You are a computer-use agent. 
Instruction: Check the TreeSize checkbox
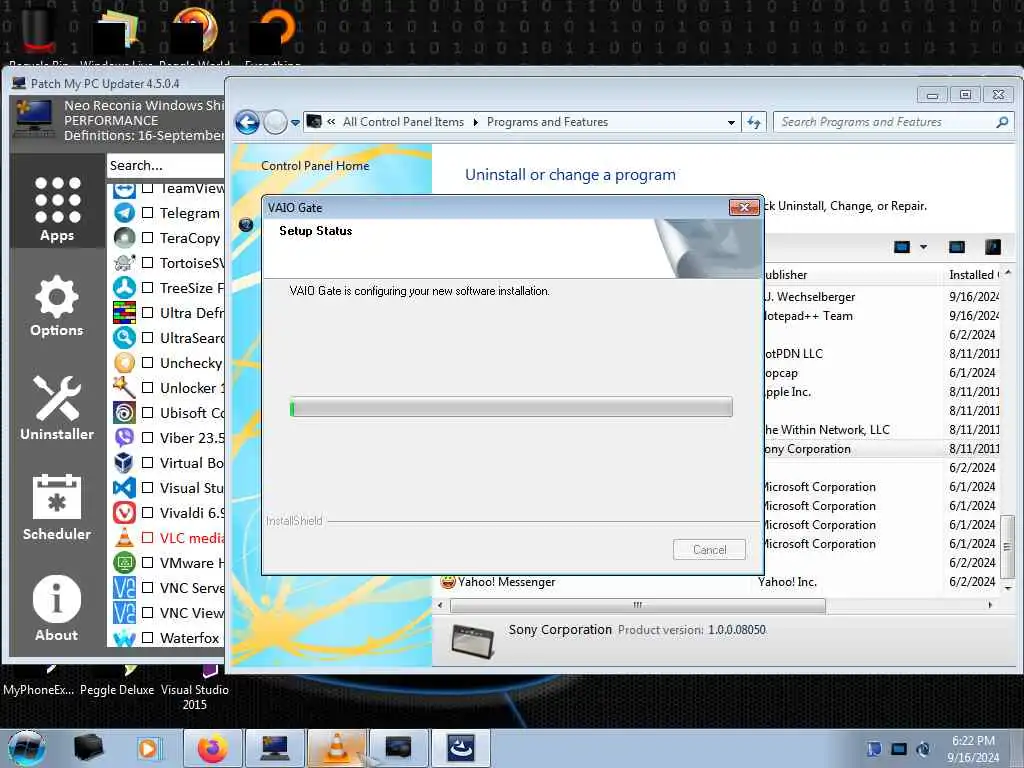pyautogui.click(x=148, y=287)
